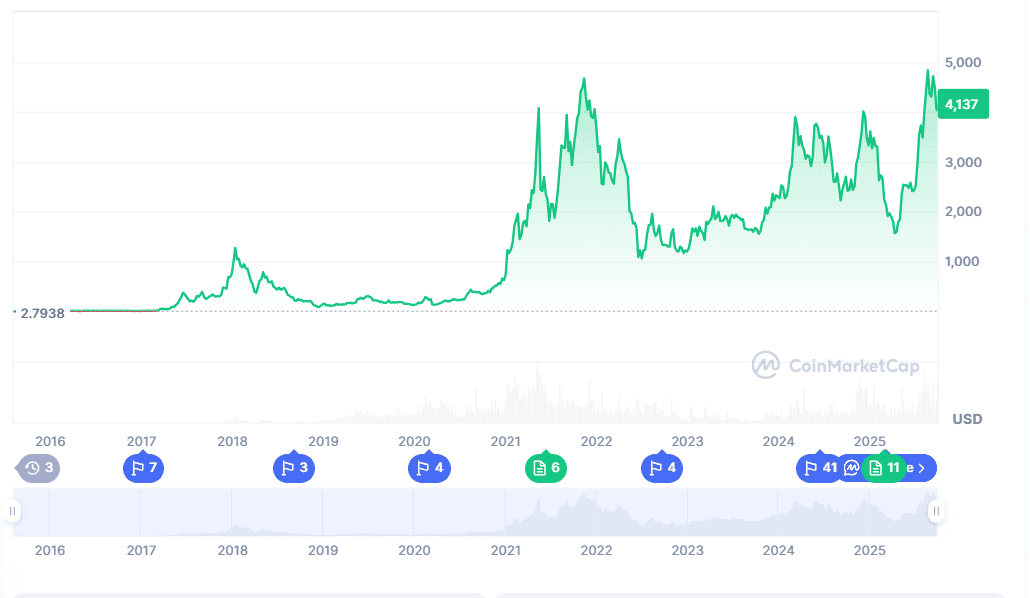Click the green article marker labeled 11
Image resolution: width=1030 pixels, height=598 pixels.
883,468
